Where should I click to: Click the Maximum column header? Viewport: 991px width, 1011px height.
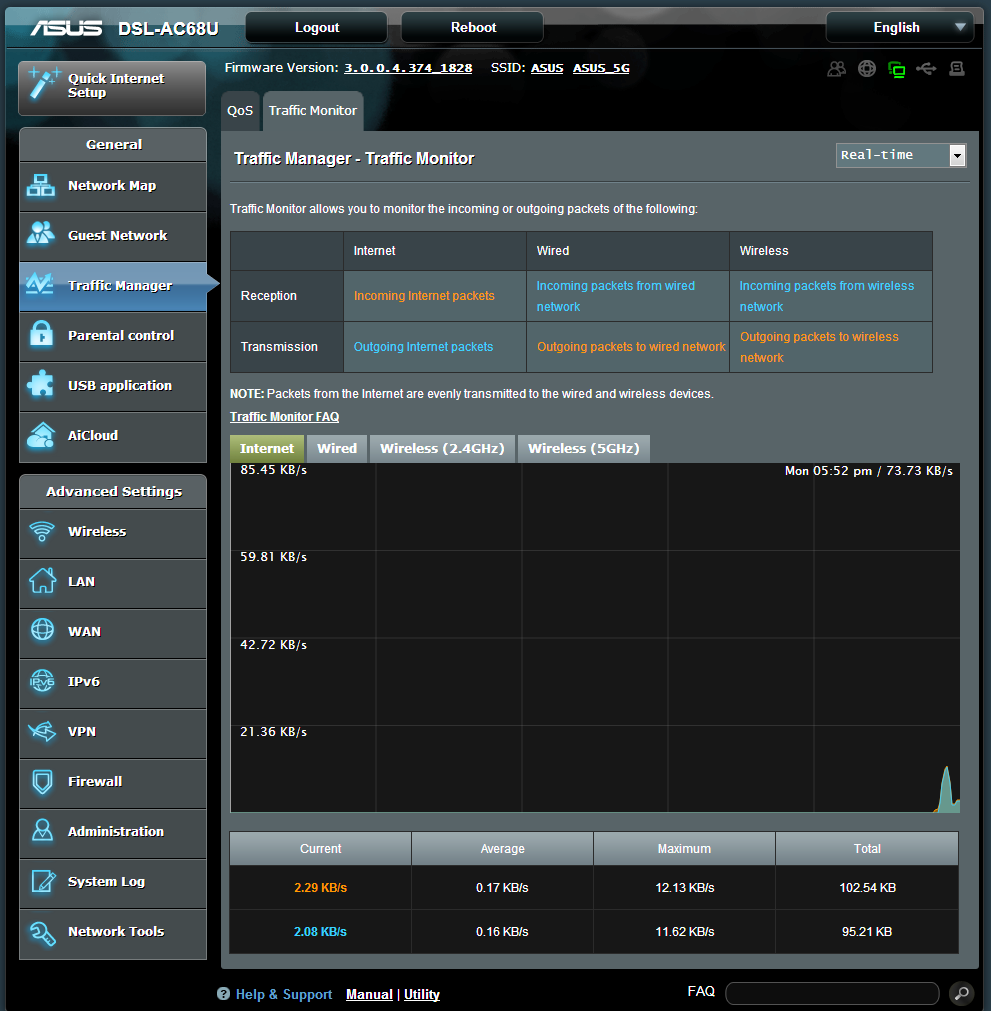coord(684,849)
